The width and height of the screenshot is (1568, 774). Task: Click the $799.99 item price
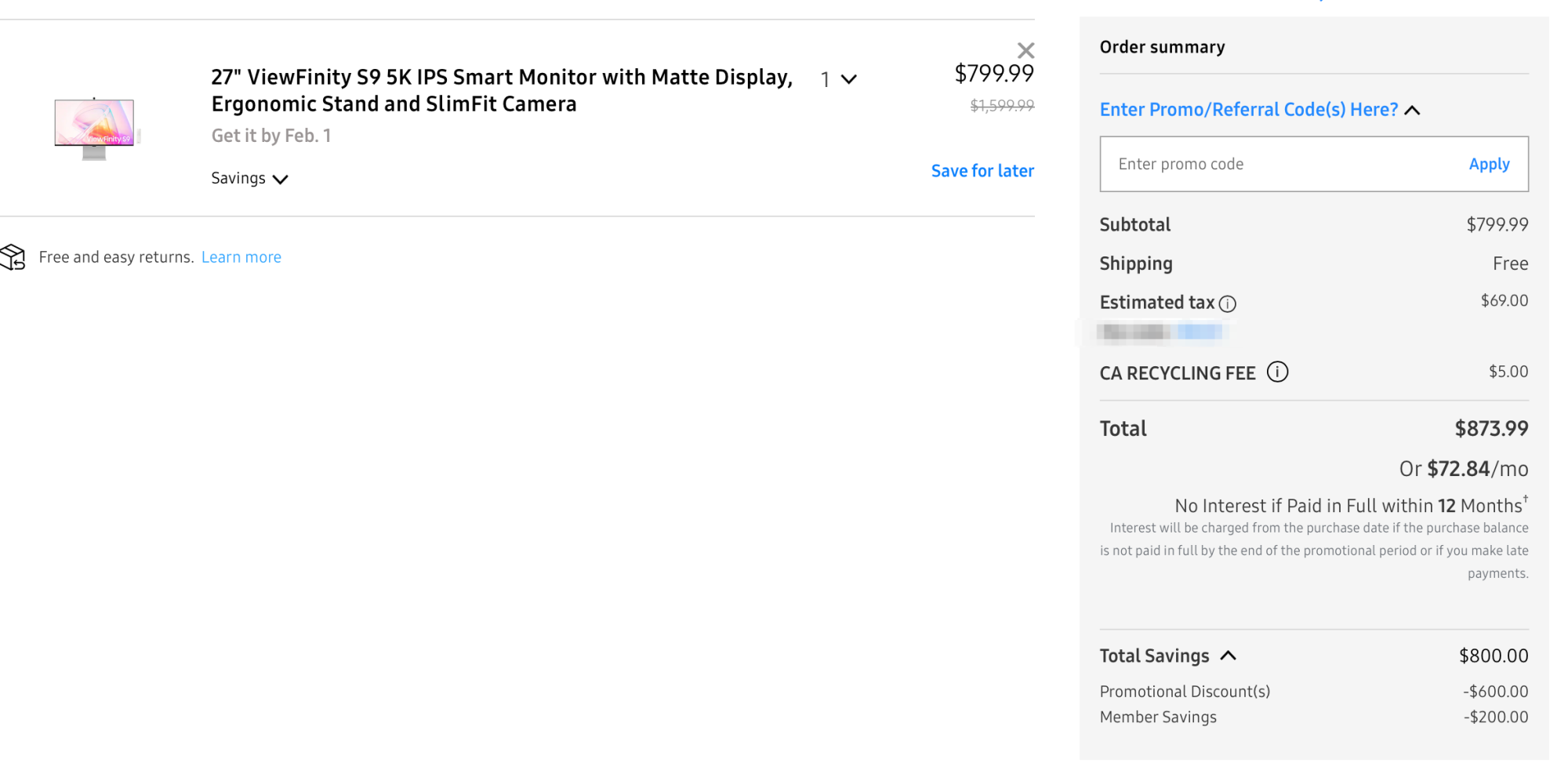coord(993,74)
